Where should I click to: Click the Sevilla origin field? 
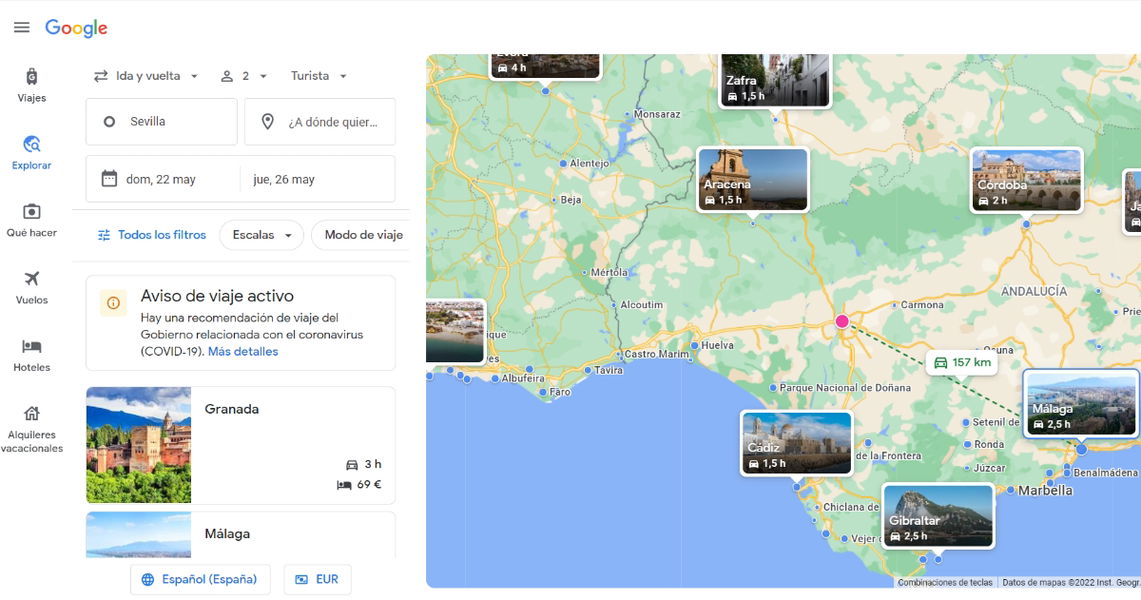pyautogui.click(x=162, y=121)
